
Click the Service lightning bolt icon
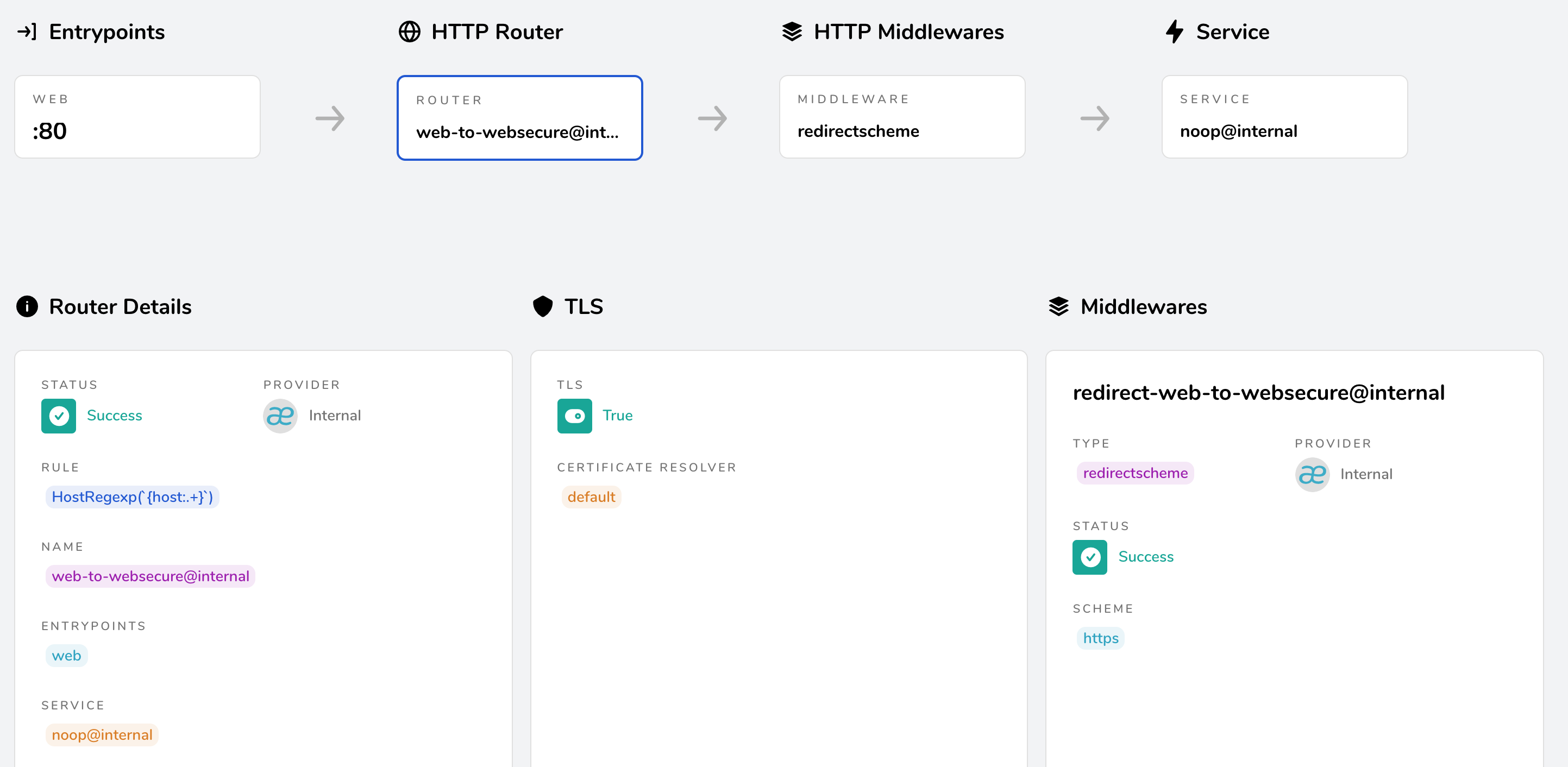click(1174, 32)
